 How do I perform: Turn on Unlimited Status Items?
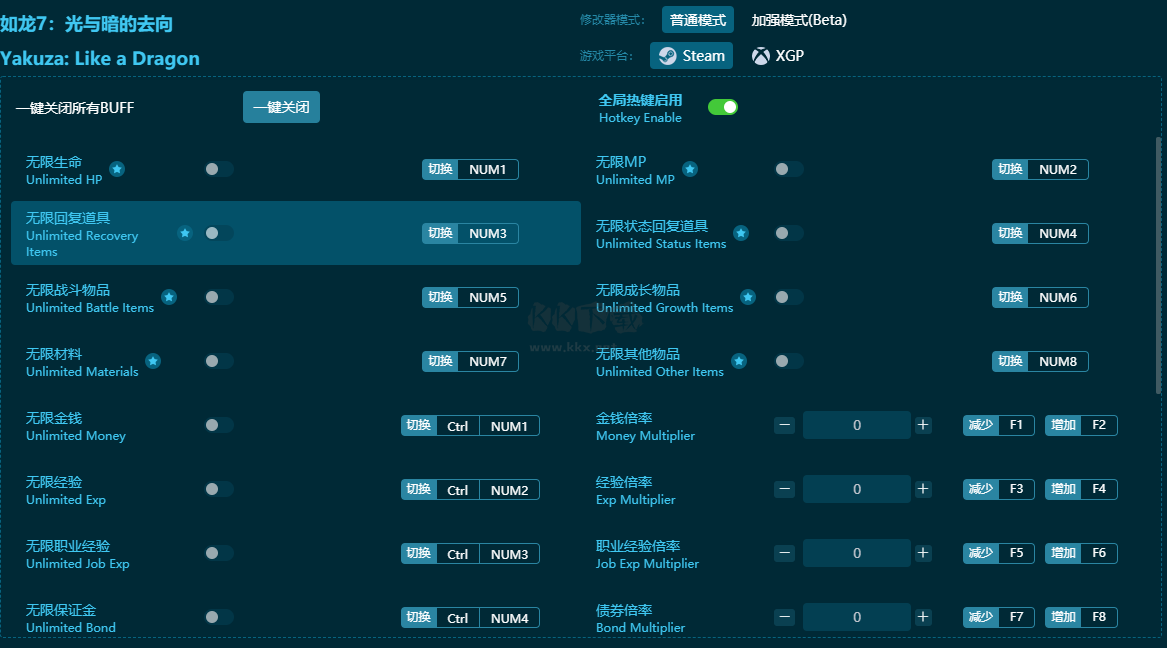tap(789, 233)
